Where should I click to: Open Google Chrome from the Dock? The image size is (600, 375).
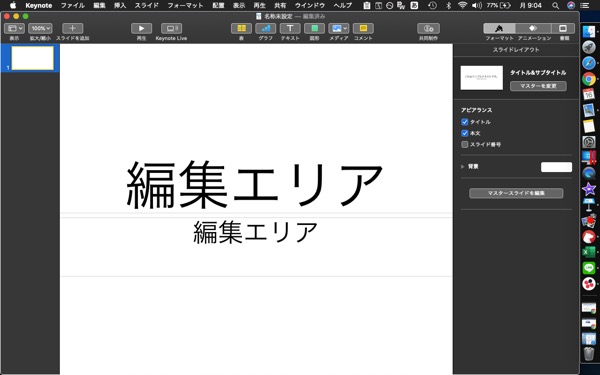tap(589, 79)
